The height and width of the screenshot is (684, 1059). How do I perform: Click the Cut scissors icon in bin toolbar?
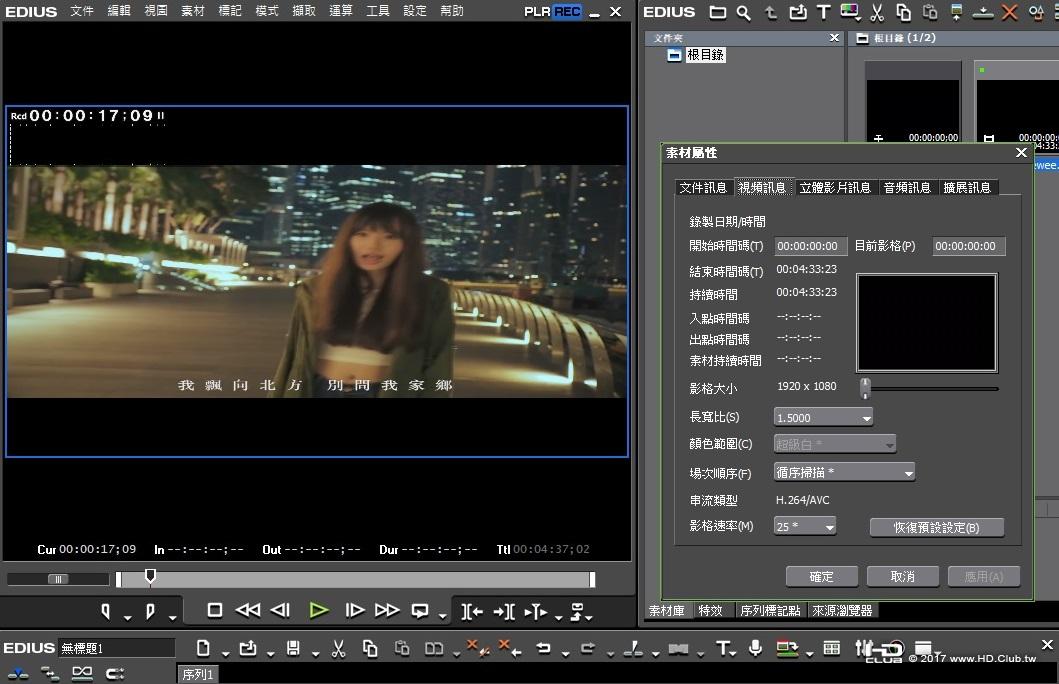pos(877,12)
